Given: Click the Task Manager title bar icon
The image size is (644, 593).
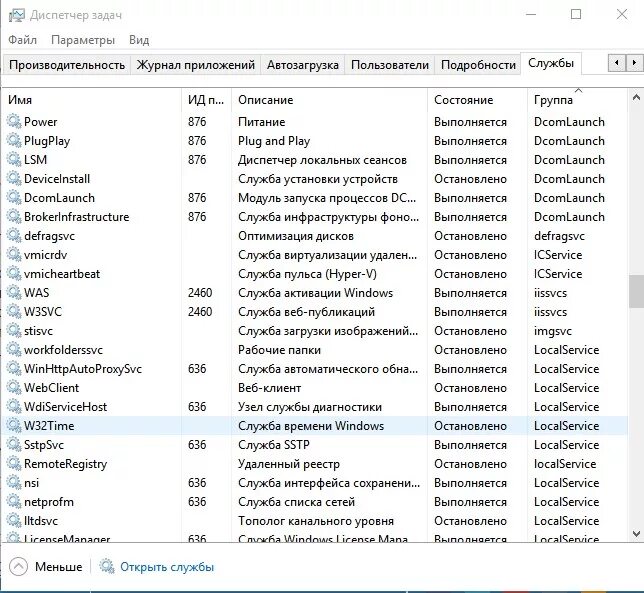Looking at the screenshot, I should (x=16, y=16).
